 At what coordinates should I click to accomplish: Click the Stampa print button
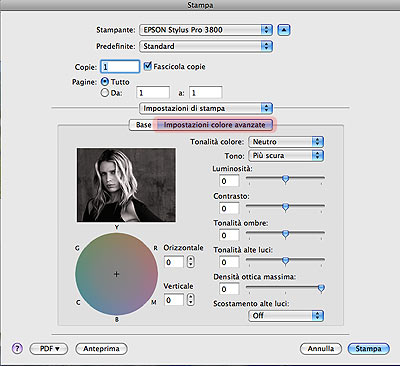tap(368, 349)
